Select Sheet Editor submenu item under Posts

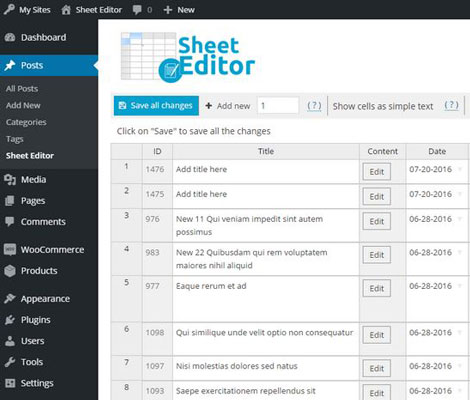point(30,156)
